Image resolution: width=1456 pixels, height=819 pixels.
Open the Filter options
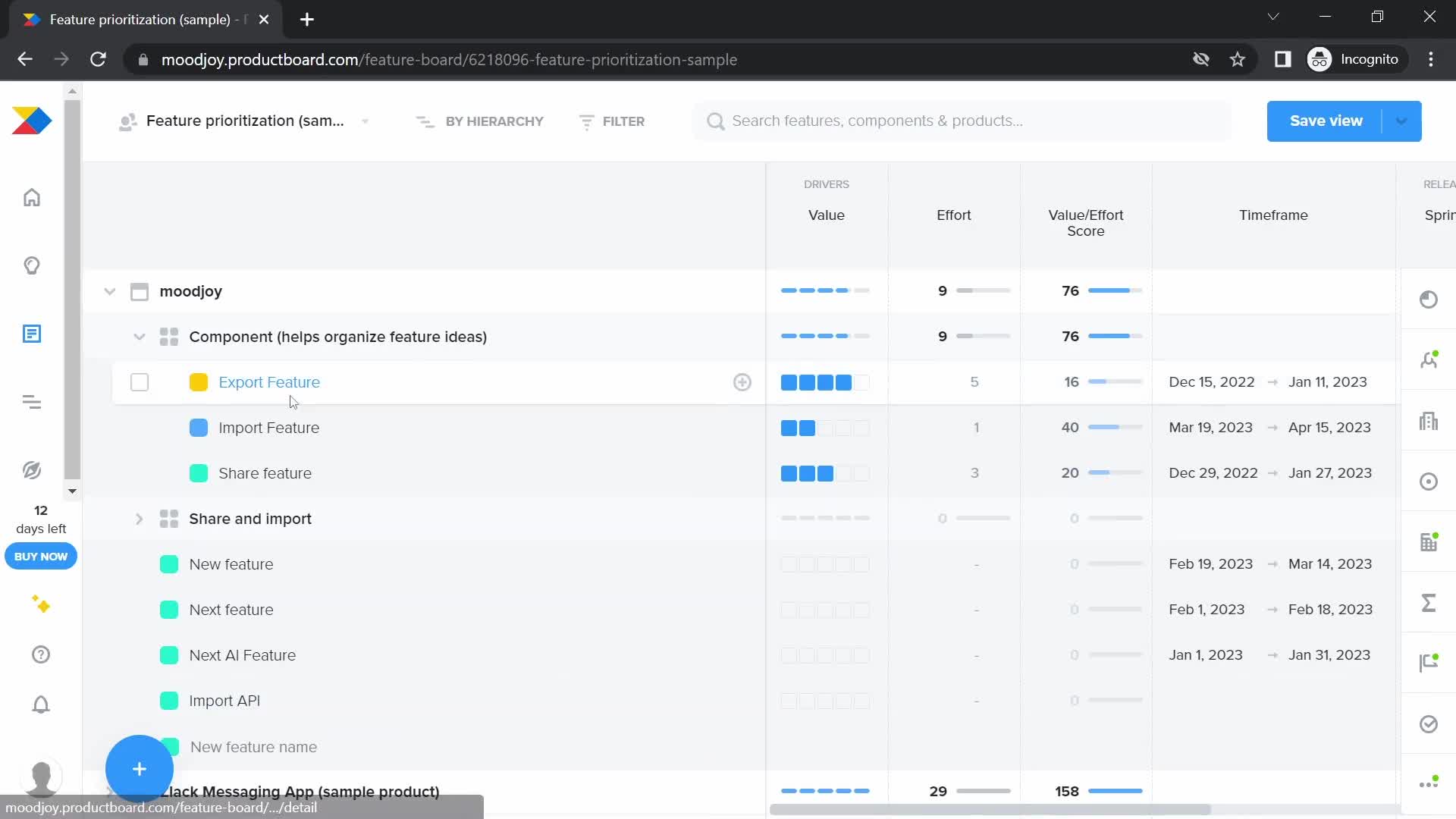click(612, 121)
